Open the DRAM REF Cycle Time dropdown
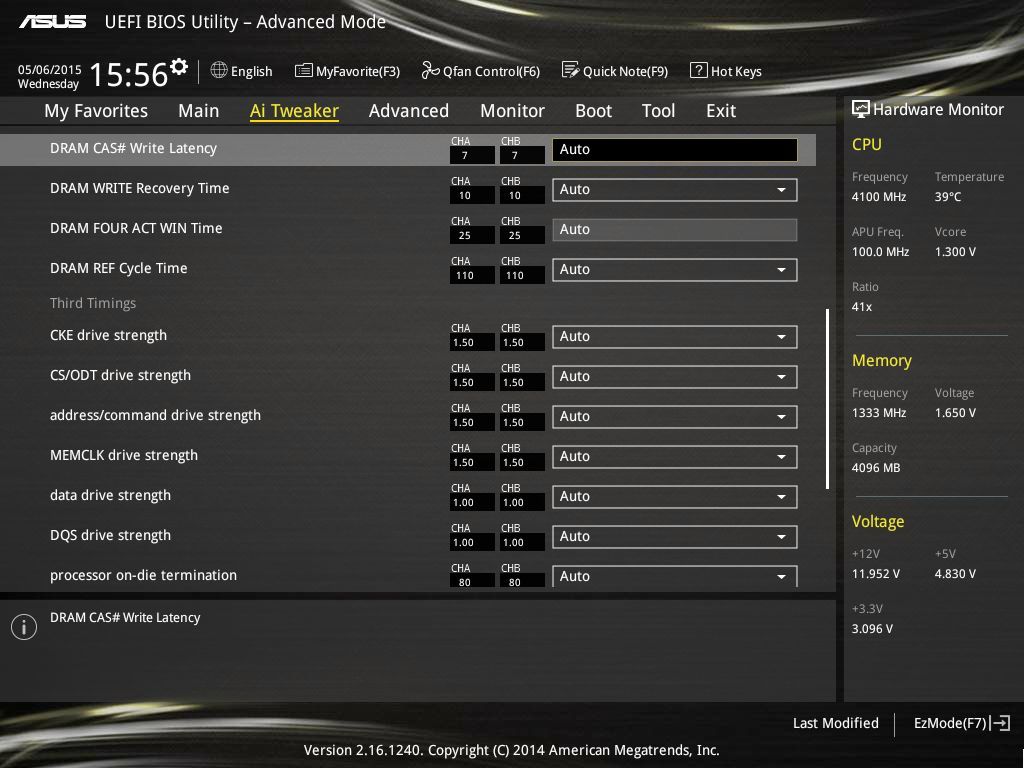The image size is (1024, 768). pyautogui.click(x=675, y=270)
